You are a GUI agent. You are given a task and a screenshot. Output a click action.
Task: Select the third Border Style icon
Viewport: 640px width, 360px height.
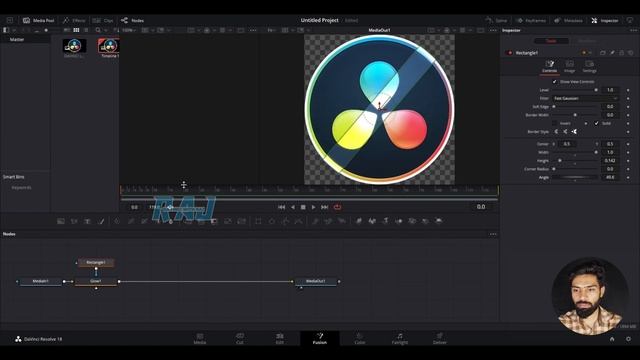pos(574,132)
